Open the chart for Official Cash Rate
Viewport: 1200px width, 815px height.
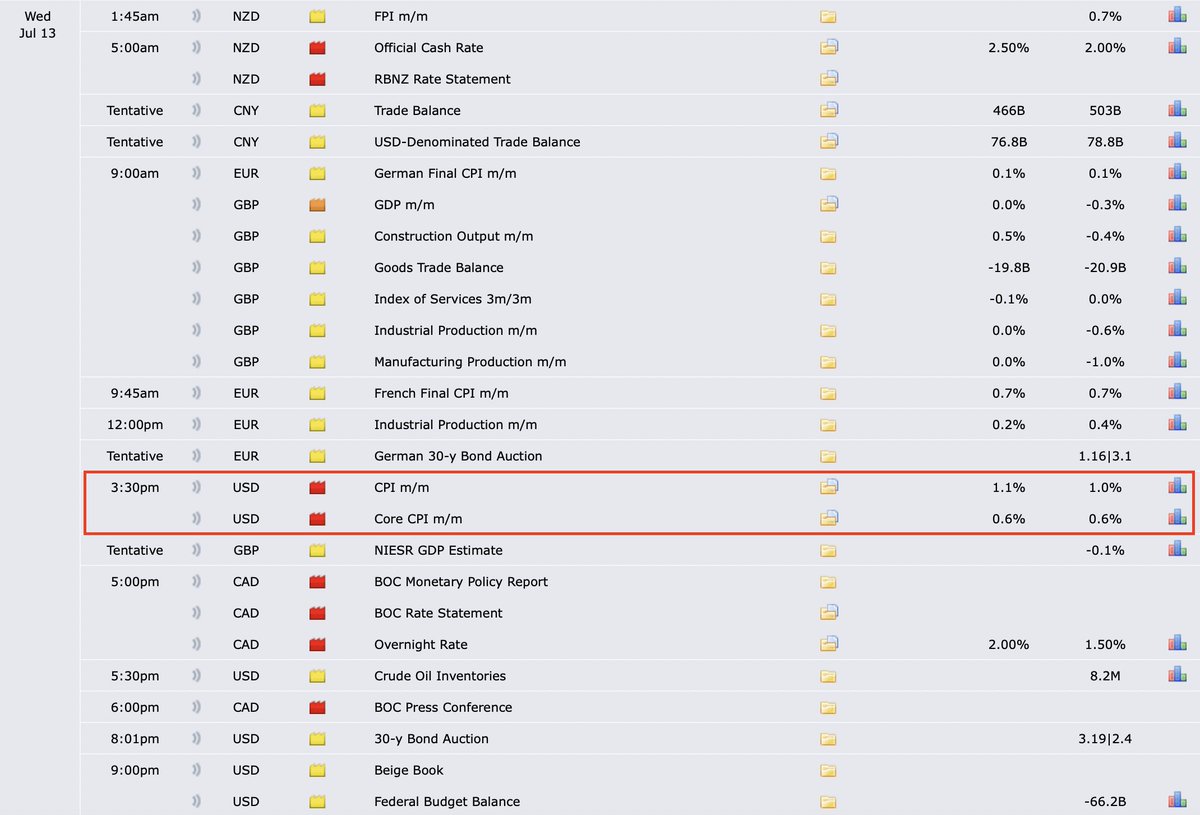(1177, 47)
